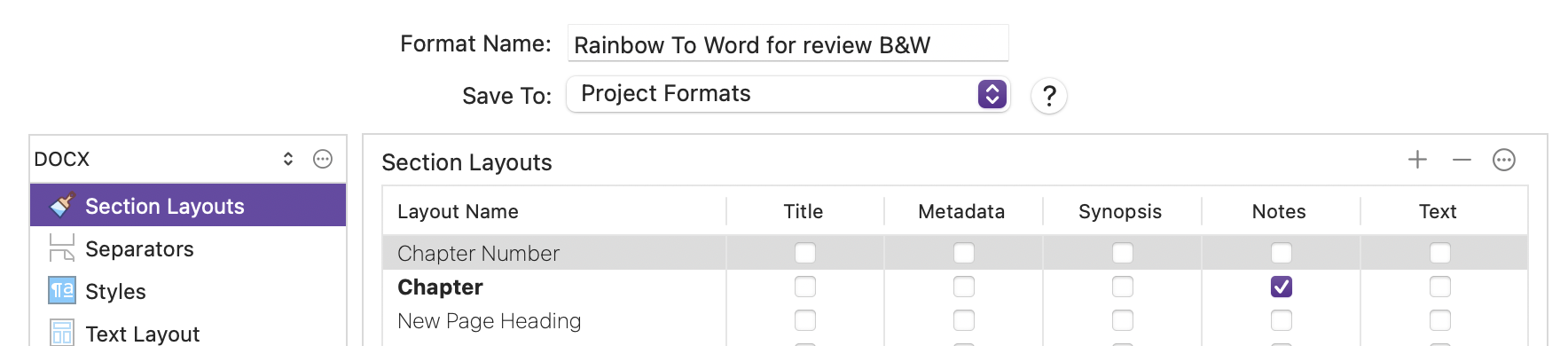Image resolution: width=1568 pixels, height=346 pixels.
Task: Open section layouts ellipsis options menu
Action: [x=1504, y=160]
